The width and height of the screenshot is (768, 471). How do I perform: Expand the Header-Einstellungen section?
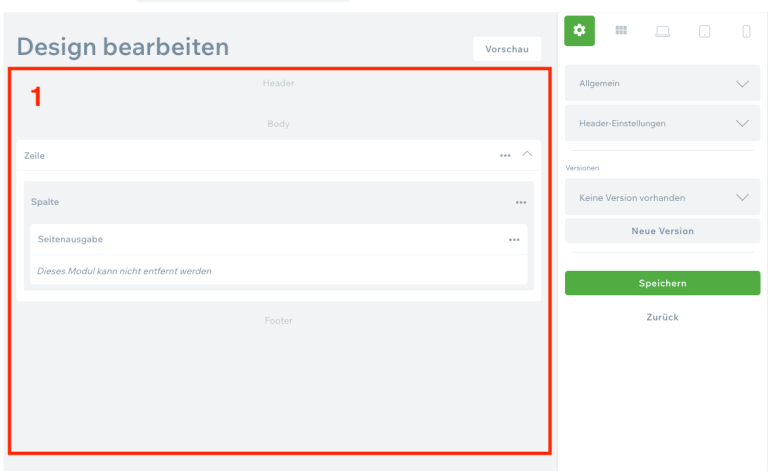coord(662,124)
